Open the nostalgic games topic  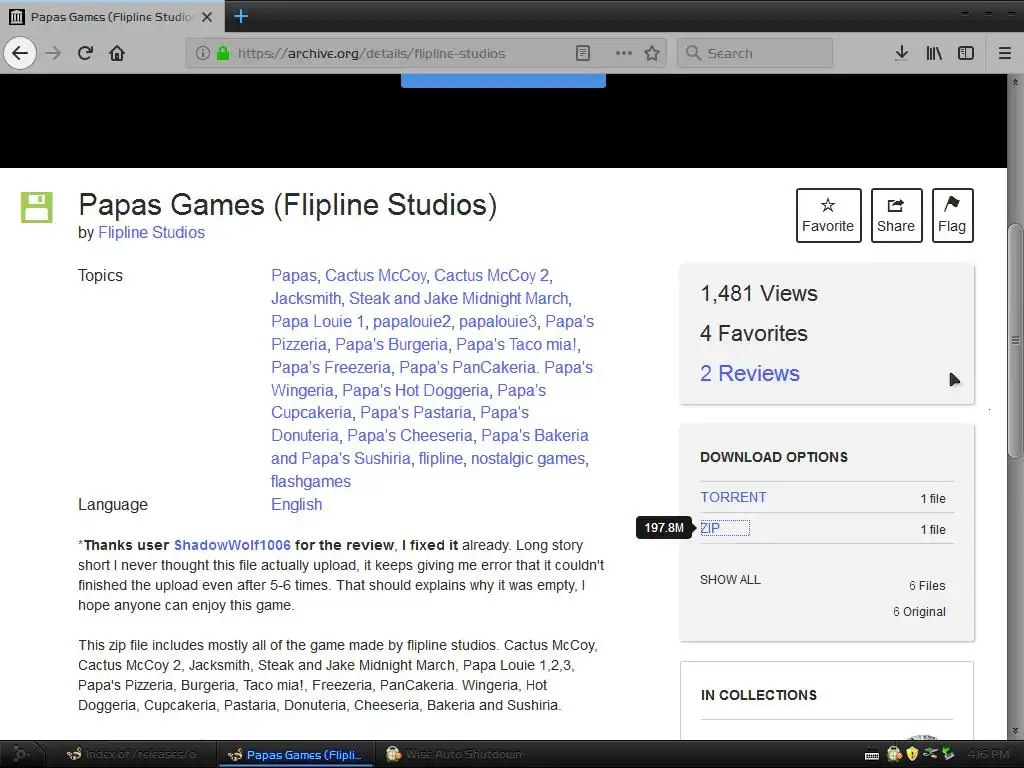(528, 458)
